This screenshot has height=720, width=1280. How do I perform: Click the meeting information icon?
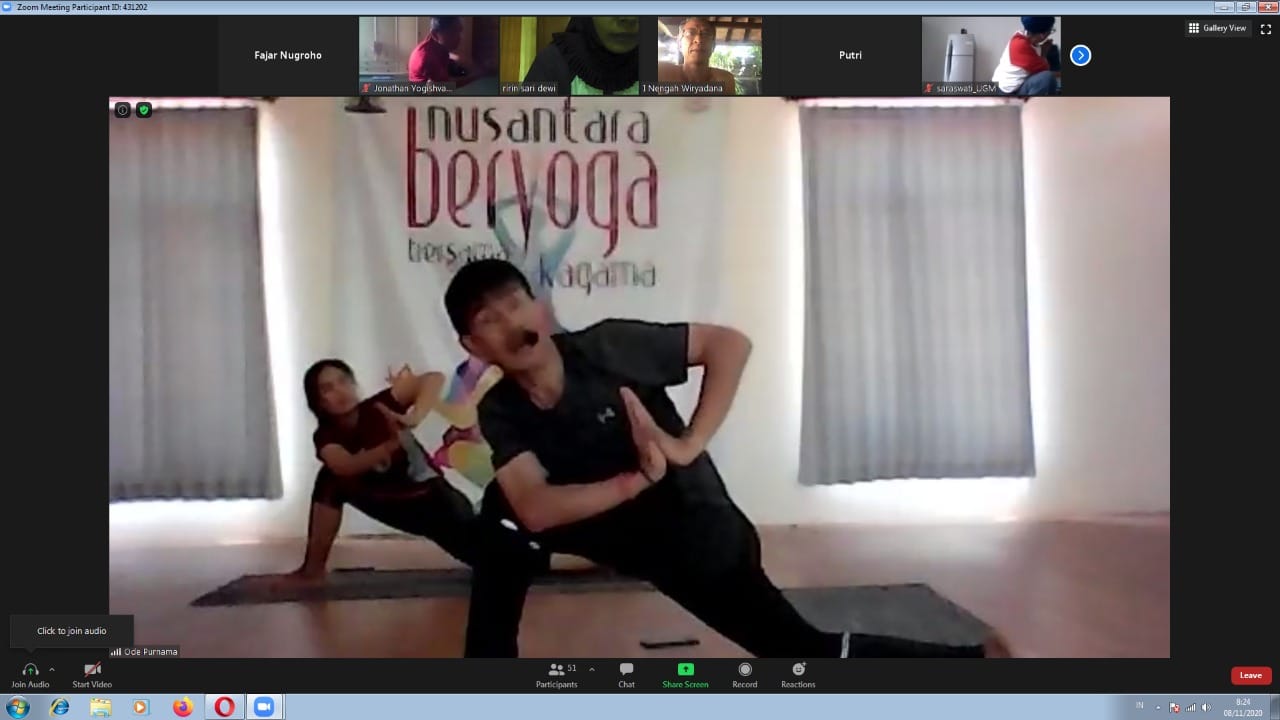122,110
